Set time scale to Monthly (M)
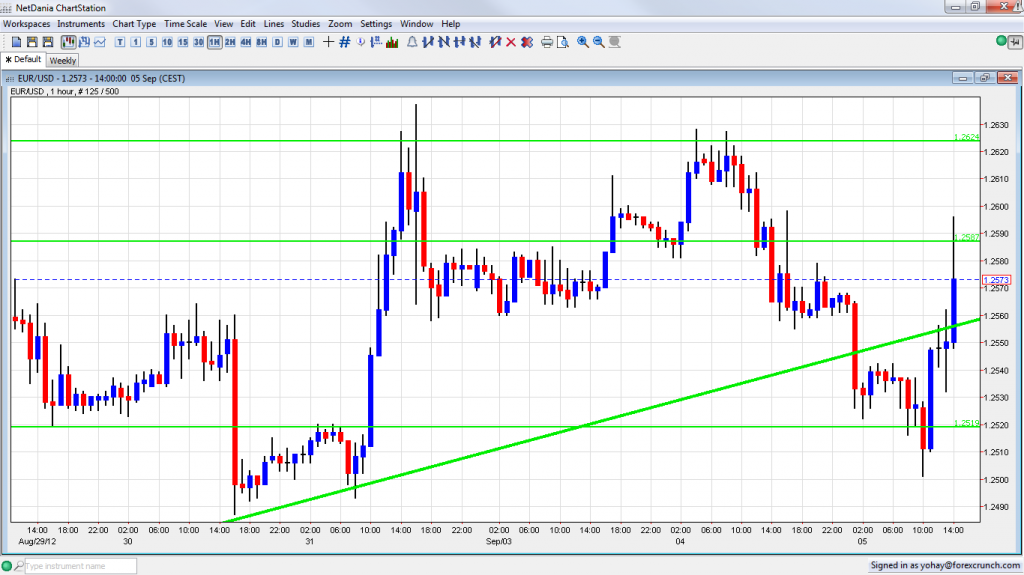Viewport: 1024px width, 575px height. pyautogui.click(x=309, y=42)
